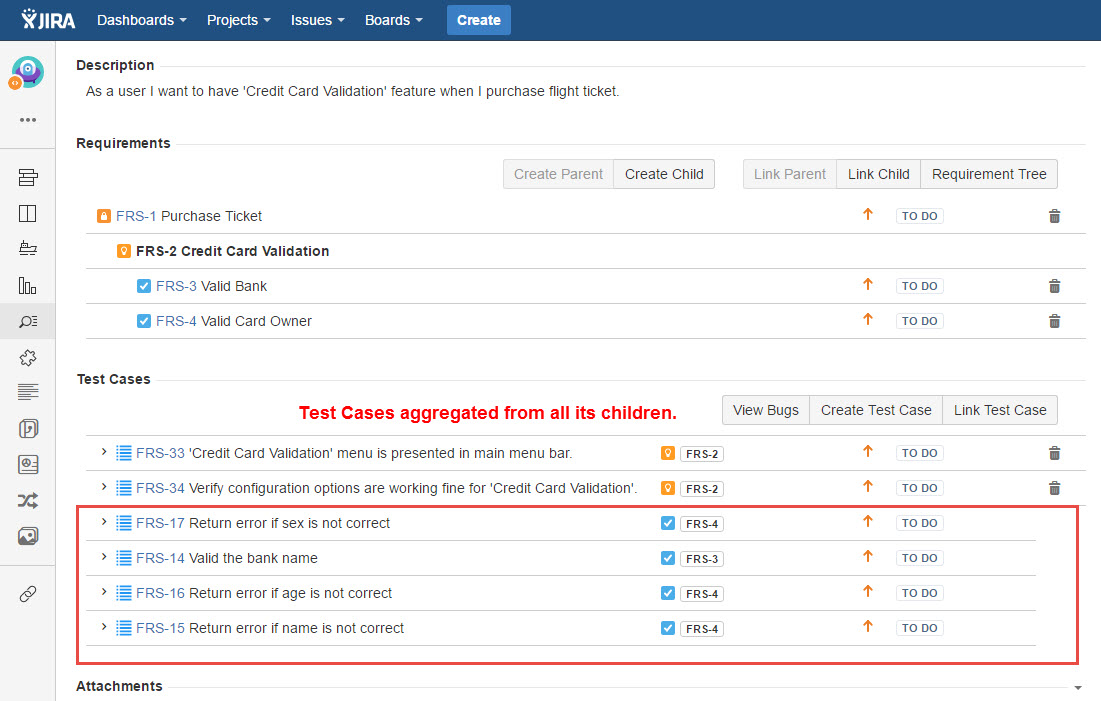Open the releases ship icon in the sidebar
This screenshot has width=1101, height=701.
tap(28, 249)
